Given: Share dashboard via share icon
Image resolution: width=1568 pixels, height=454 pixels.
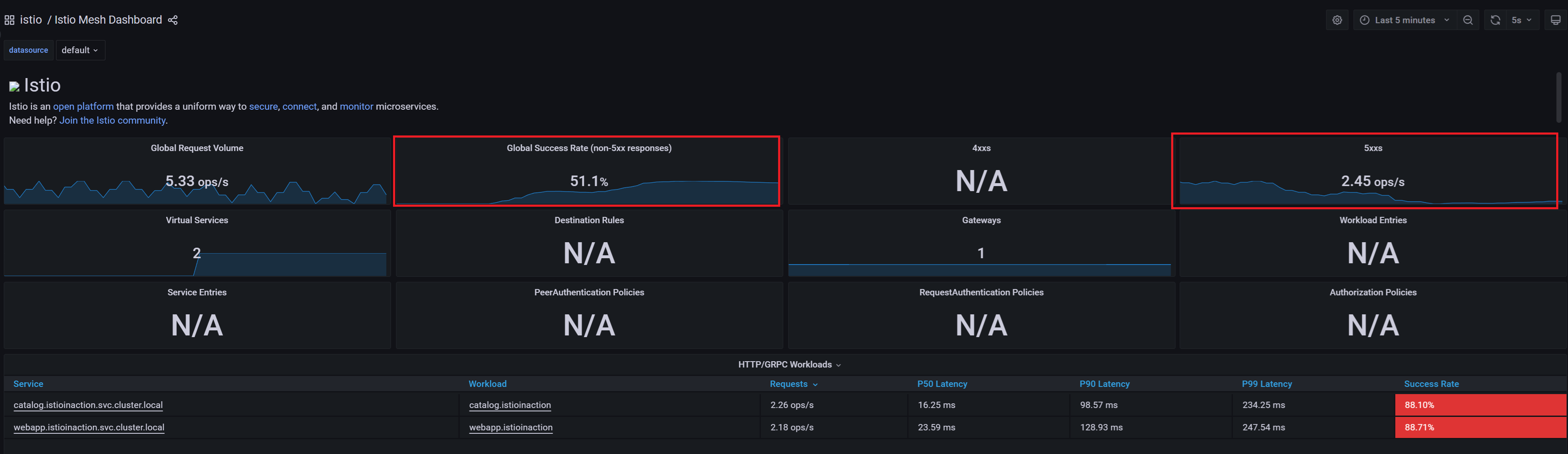Looking at the screenshot, I should pyautogui.click(x=173, y=20).
